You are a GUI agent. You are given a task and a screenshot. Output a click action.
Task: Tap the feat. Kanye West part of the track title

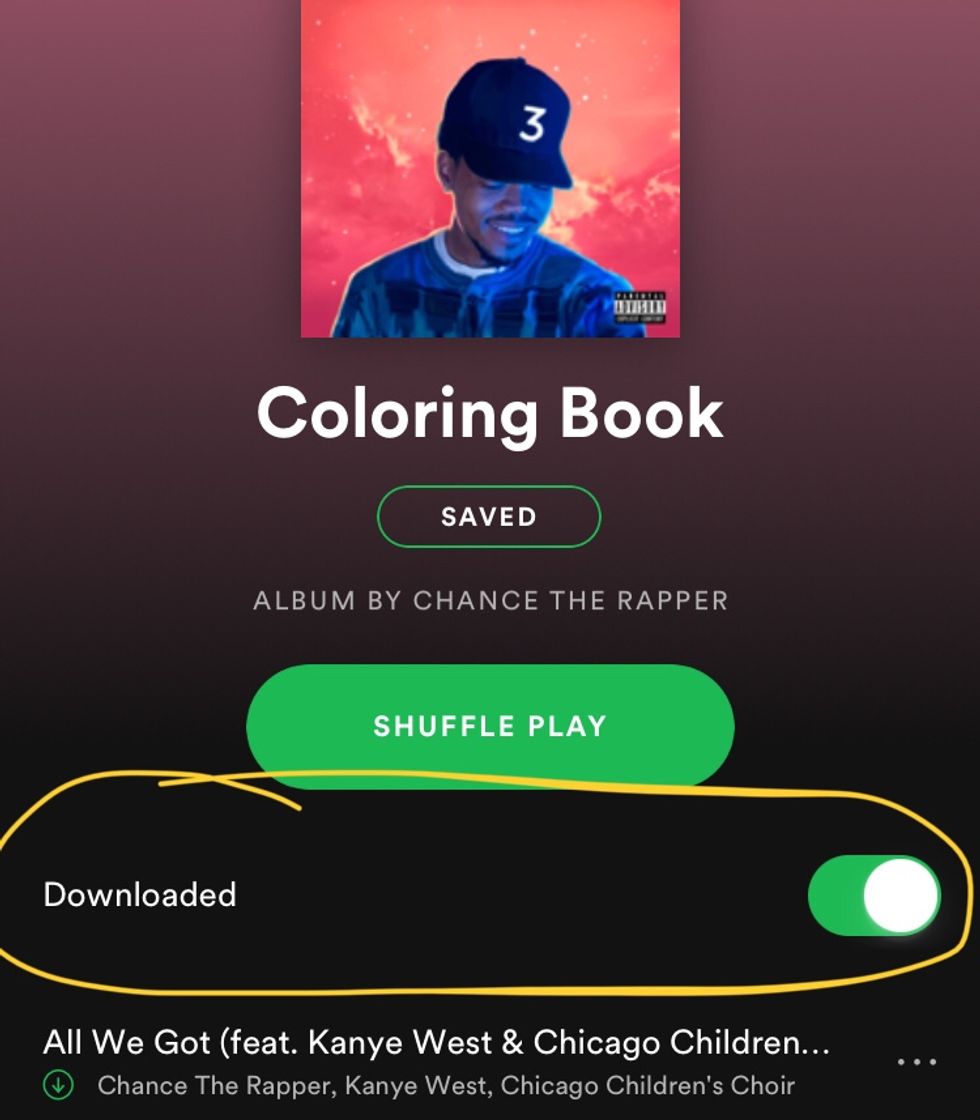pos(363,1042)
